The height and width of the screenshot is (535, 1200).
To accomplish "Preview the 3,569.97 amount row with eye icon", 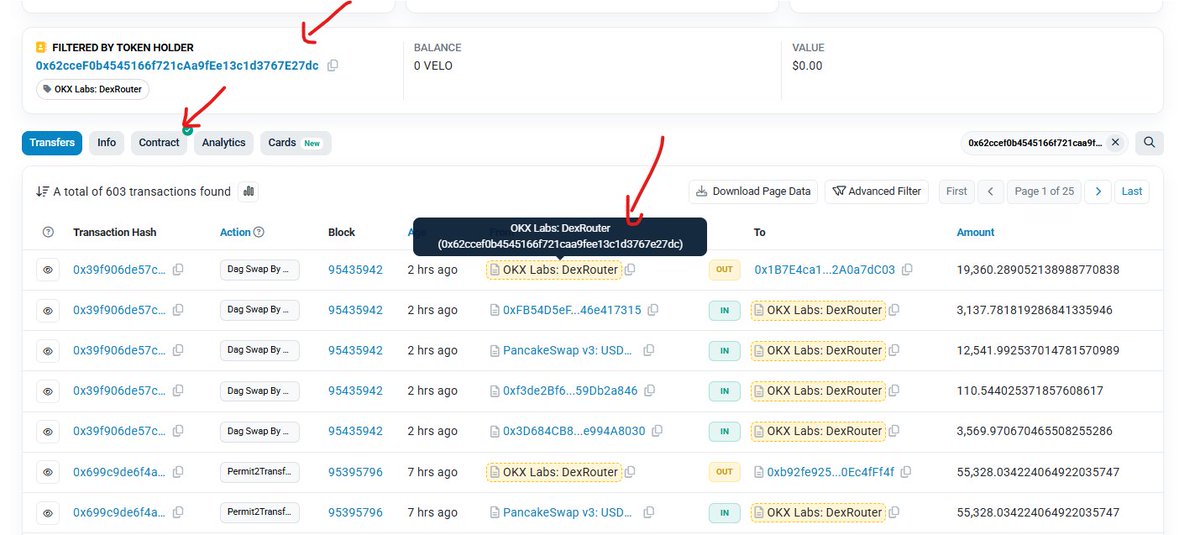I will coord(48,431).
